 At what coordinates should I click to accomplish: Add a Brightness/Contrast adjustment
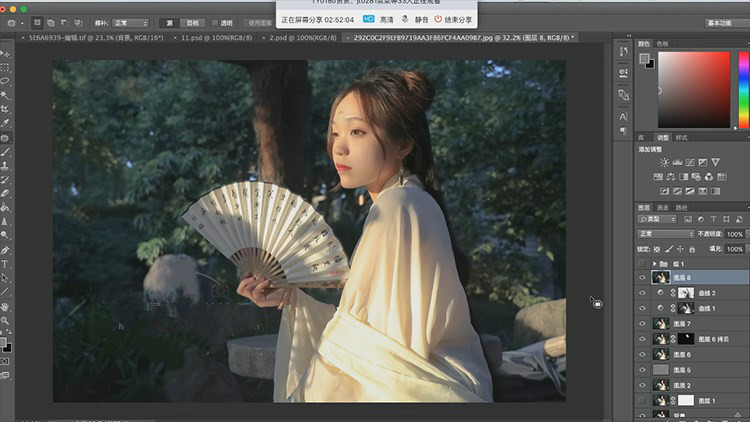coord(664,162)
